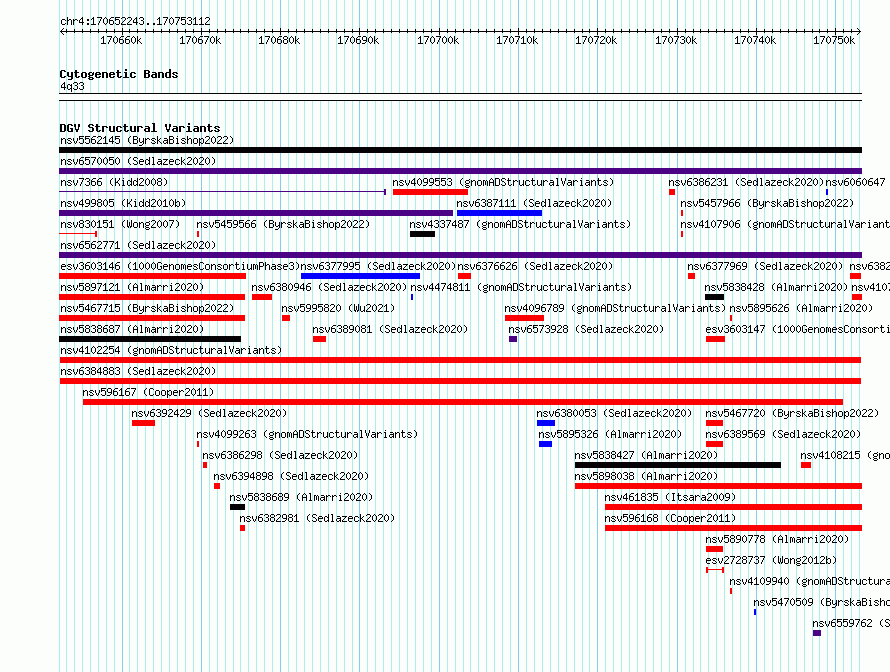The image size is (890, 672).
Task: Select the black bar under nsv5838428
Action: pyautogui.click(x=715, y=297)
